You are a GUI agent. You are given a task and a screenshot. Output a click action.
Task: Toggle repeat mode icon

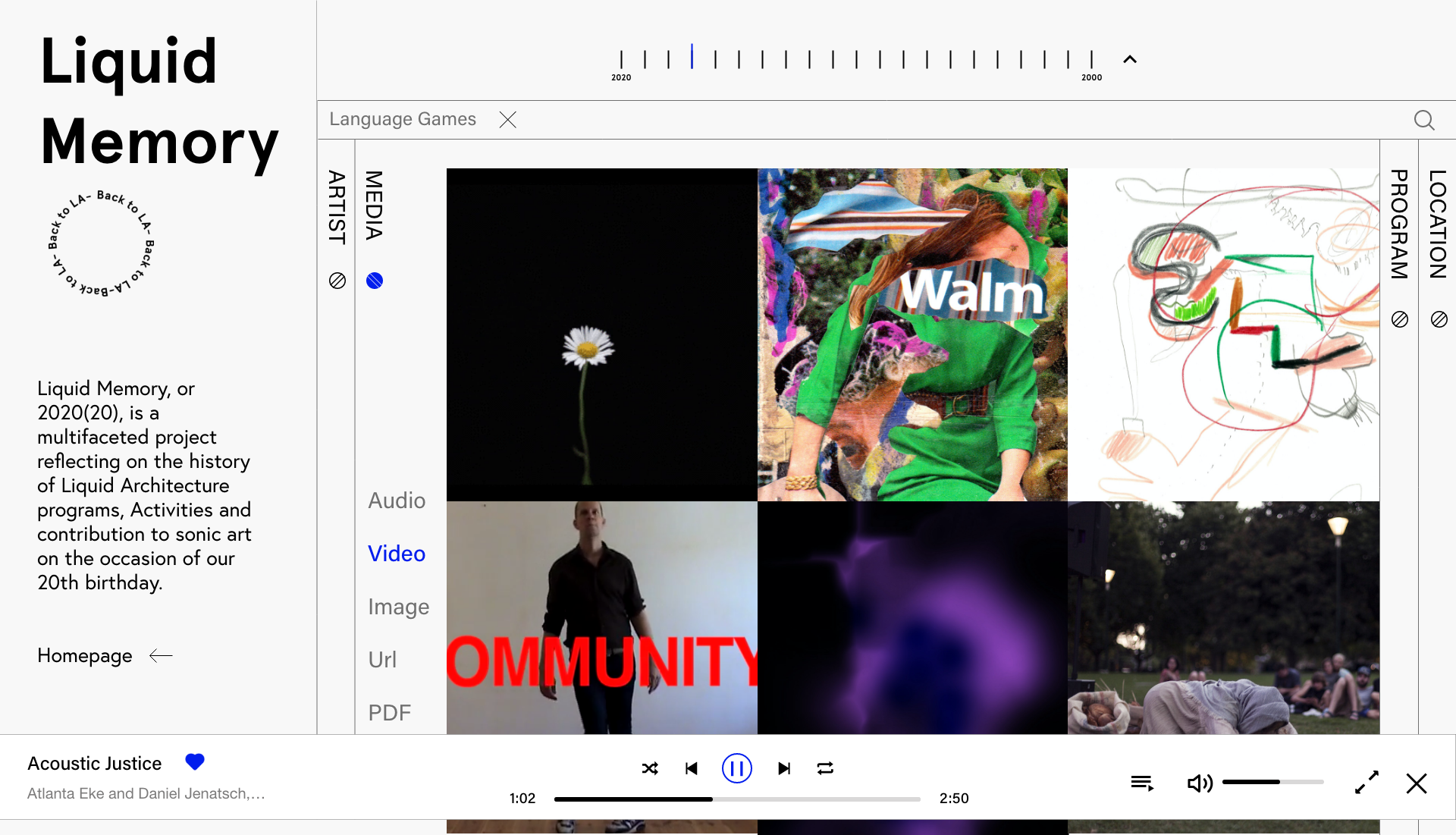tap(825, 768)
